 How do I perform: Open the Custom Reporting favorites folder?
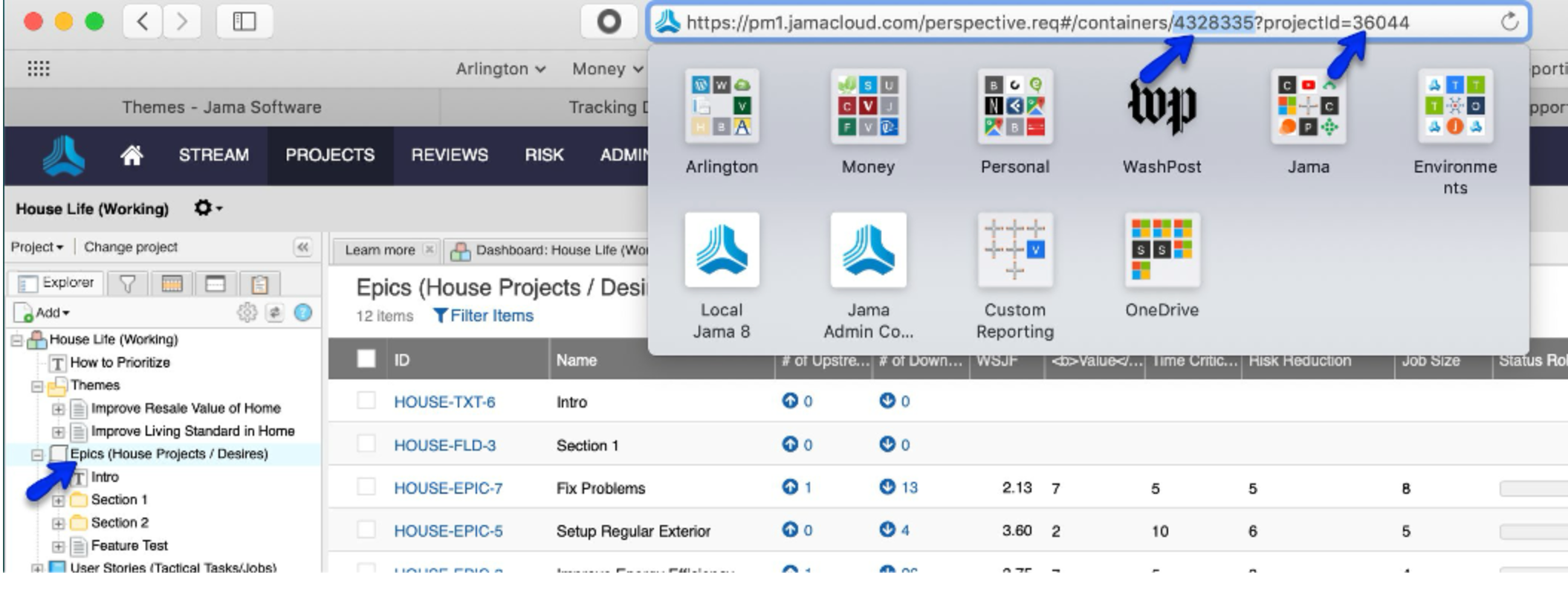click(x=1014, y=250)
